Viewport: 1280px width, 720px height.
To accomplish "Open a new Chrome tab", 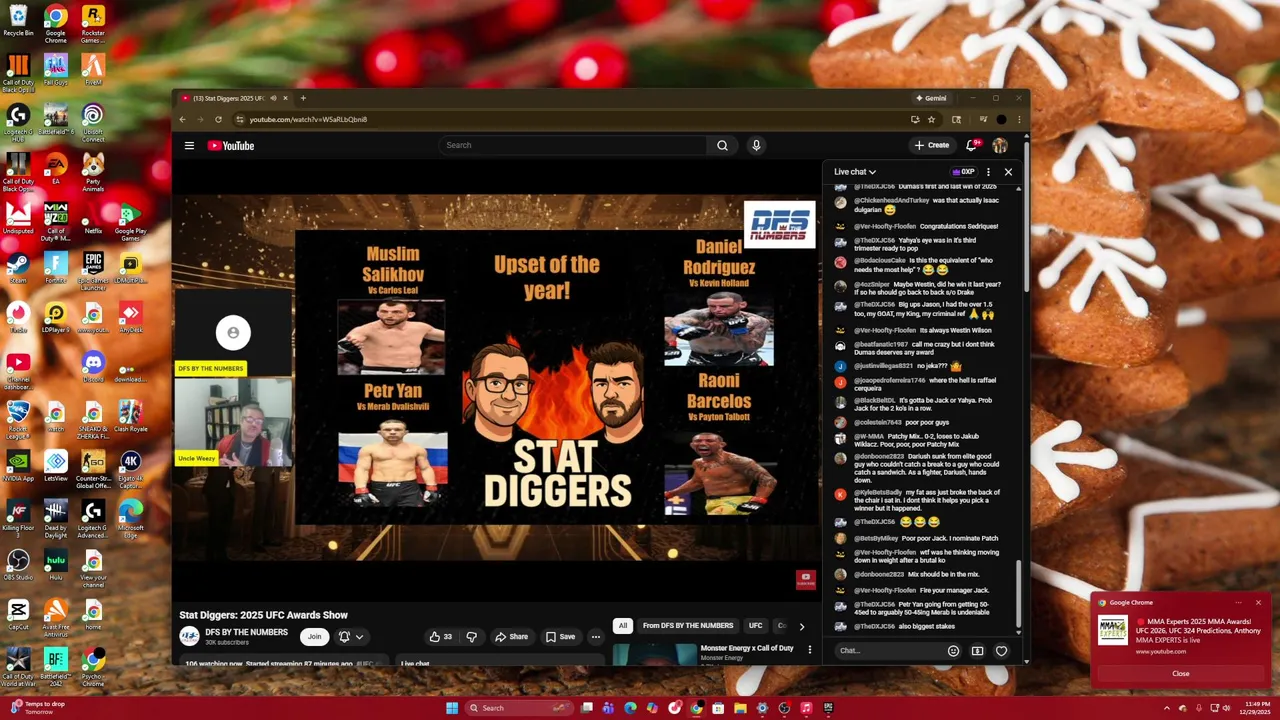I will pos(303,98).
